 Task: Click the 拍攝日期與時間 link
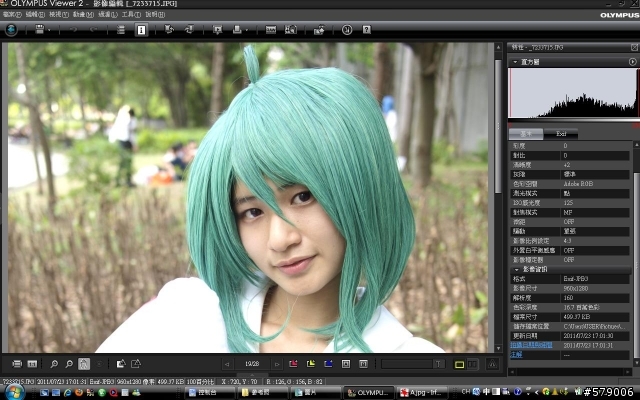(531, 345)
